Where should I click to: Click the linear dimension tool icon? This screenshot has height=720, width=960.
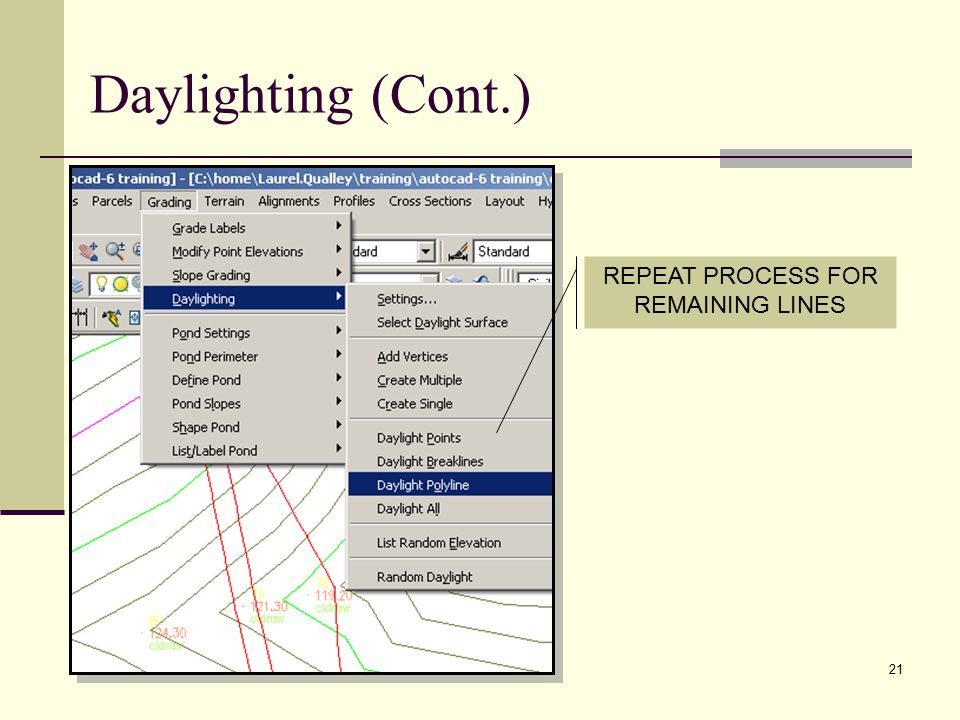click(x=81, y=317)
